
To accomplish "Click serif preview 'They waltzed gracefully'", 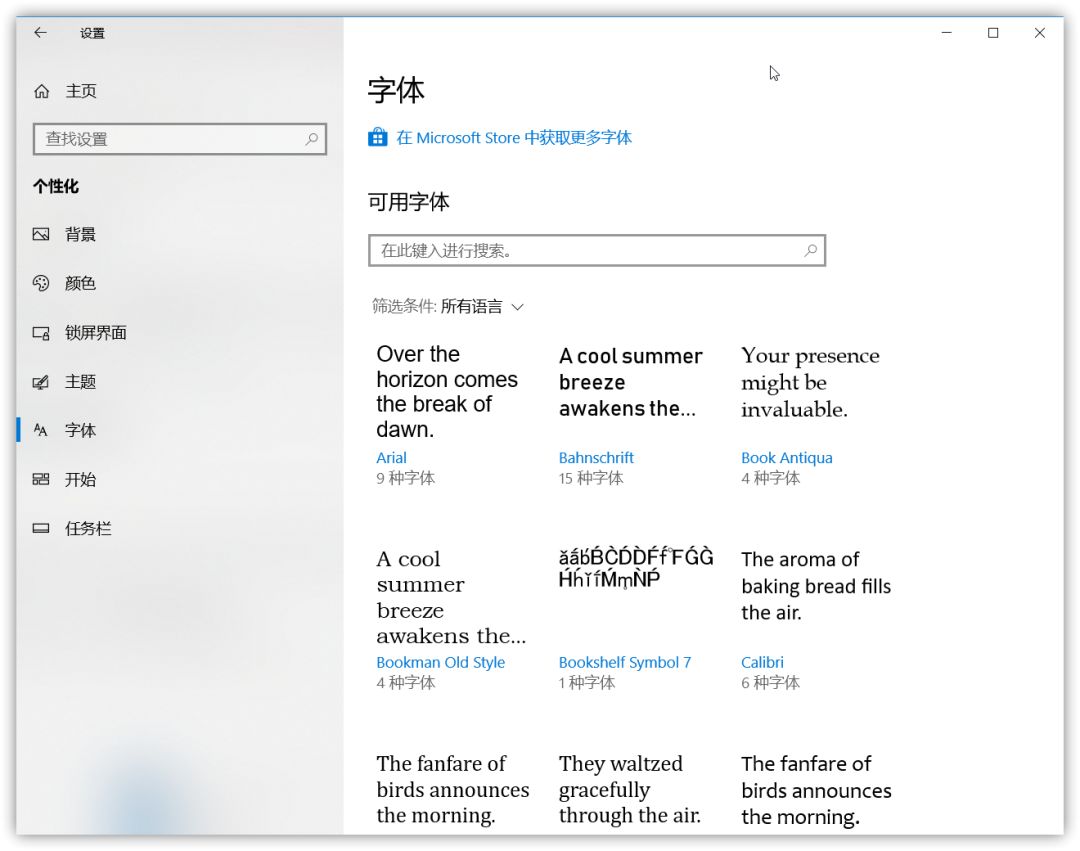I will (x=630, y=789).
